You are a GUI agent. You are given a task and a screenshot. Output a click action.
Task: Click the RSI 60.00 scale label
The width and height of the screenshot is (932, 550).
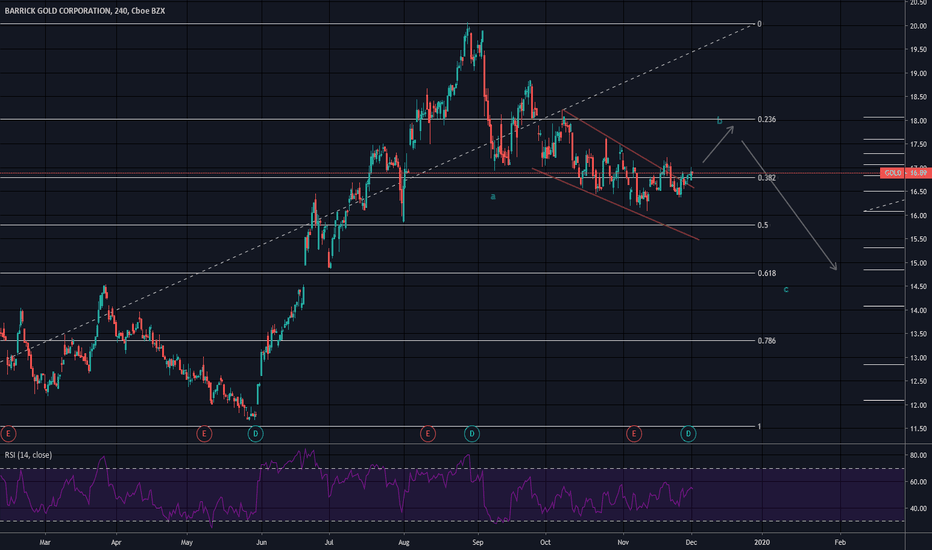coord(918,482)
